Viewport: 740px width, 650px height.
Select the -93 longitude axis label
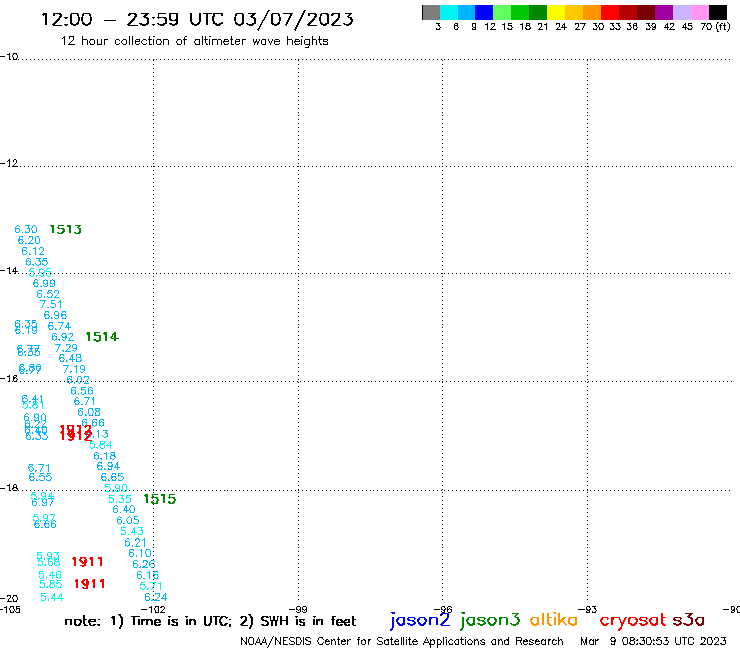coord(588,609)
